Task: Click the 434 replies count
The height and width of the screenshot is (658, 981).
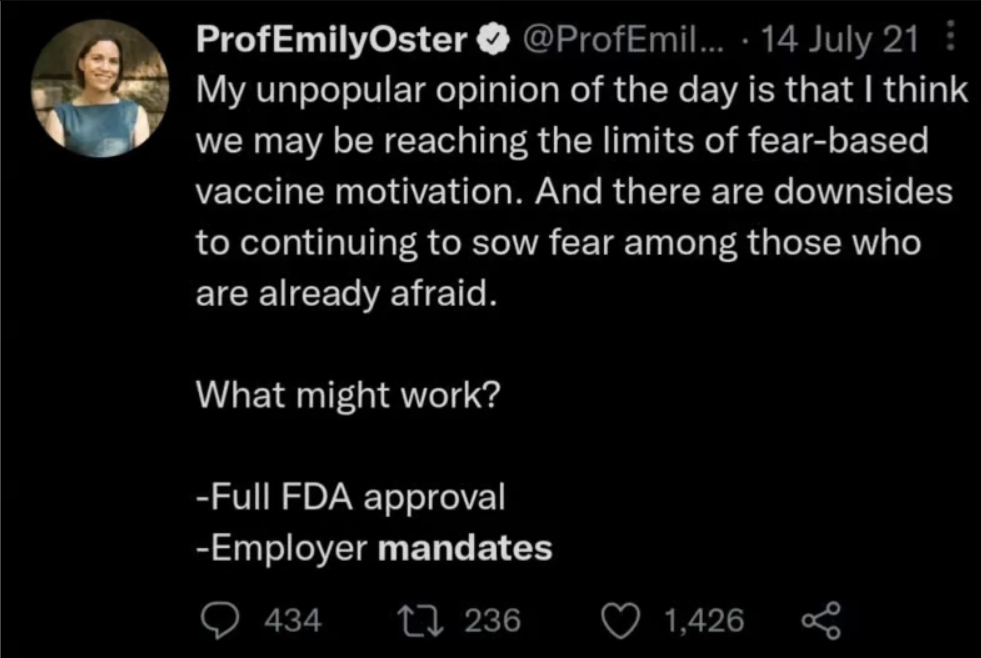Action: (292, 621)
